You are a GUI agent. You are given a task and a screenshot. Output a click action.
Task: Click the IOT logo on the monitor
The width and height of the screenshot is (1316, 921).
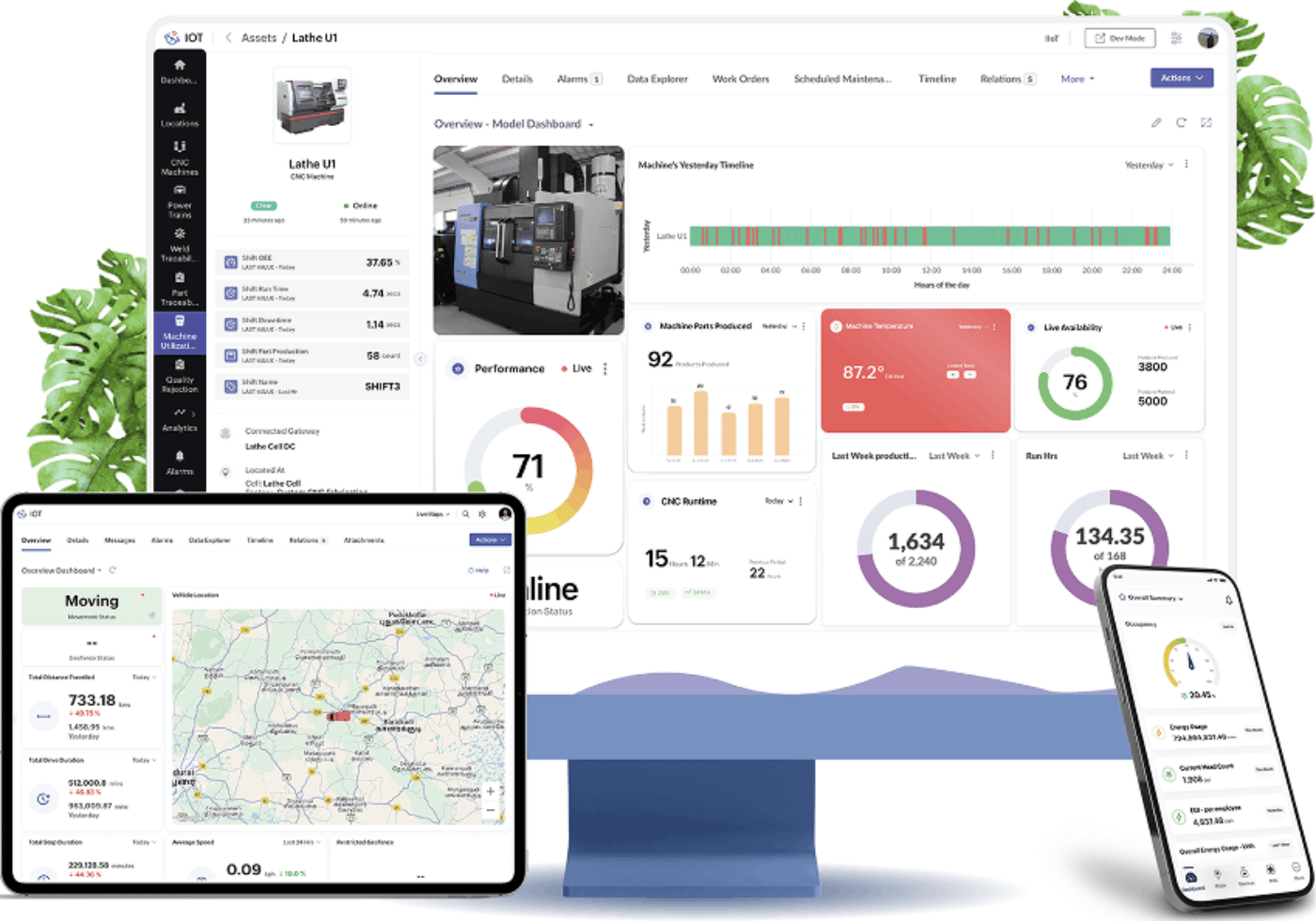pos(184,38)
